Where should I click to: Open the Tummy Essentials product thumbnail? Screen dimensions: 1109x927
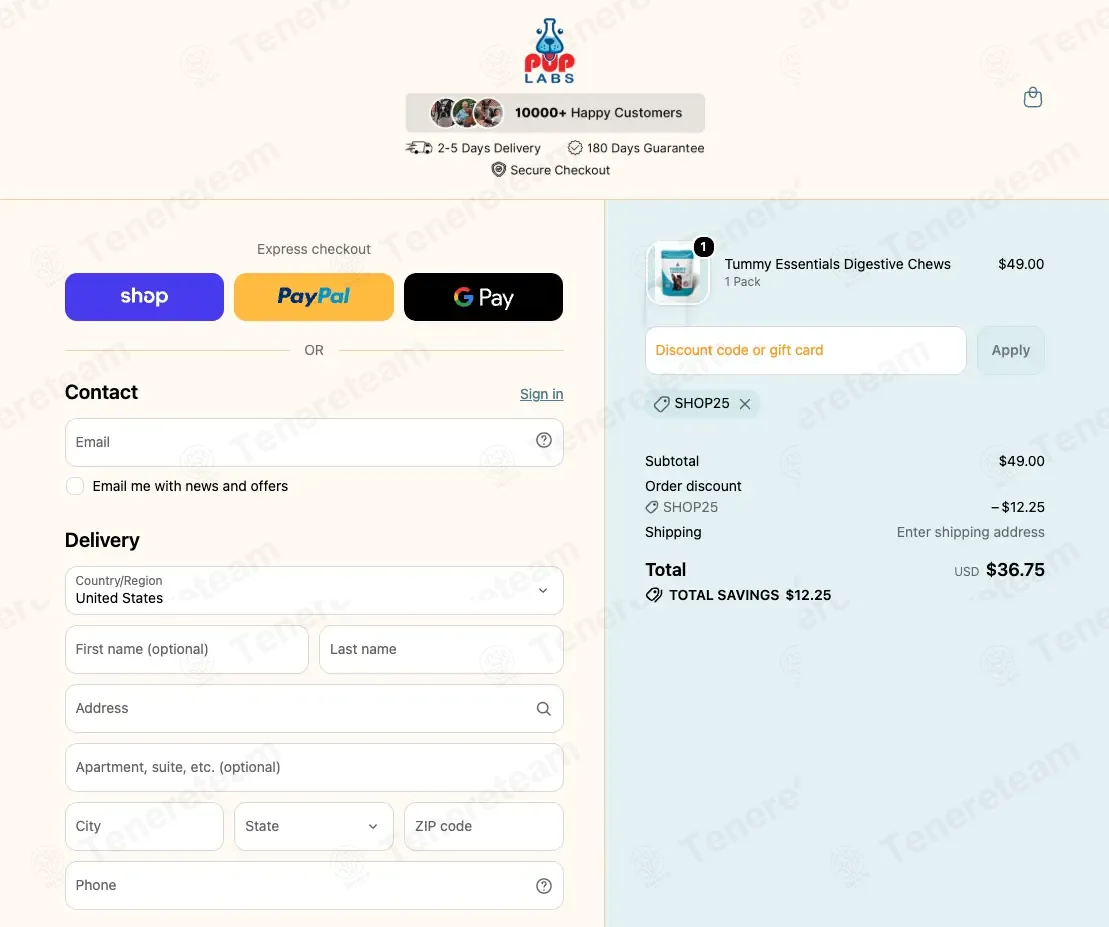point(678,273)
